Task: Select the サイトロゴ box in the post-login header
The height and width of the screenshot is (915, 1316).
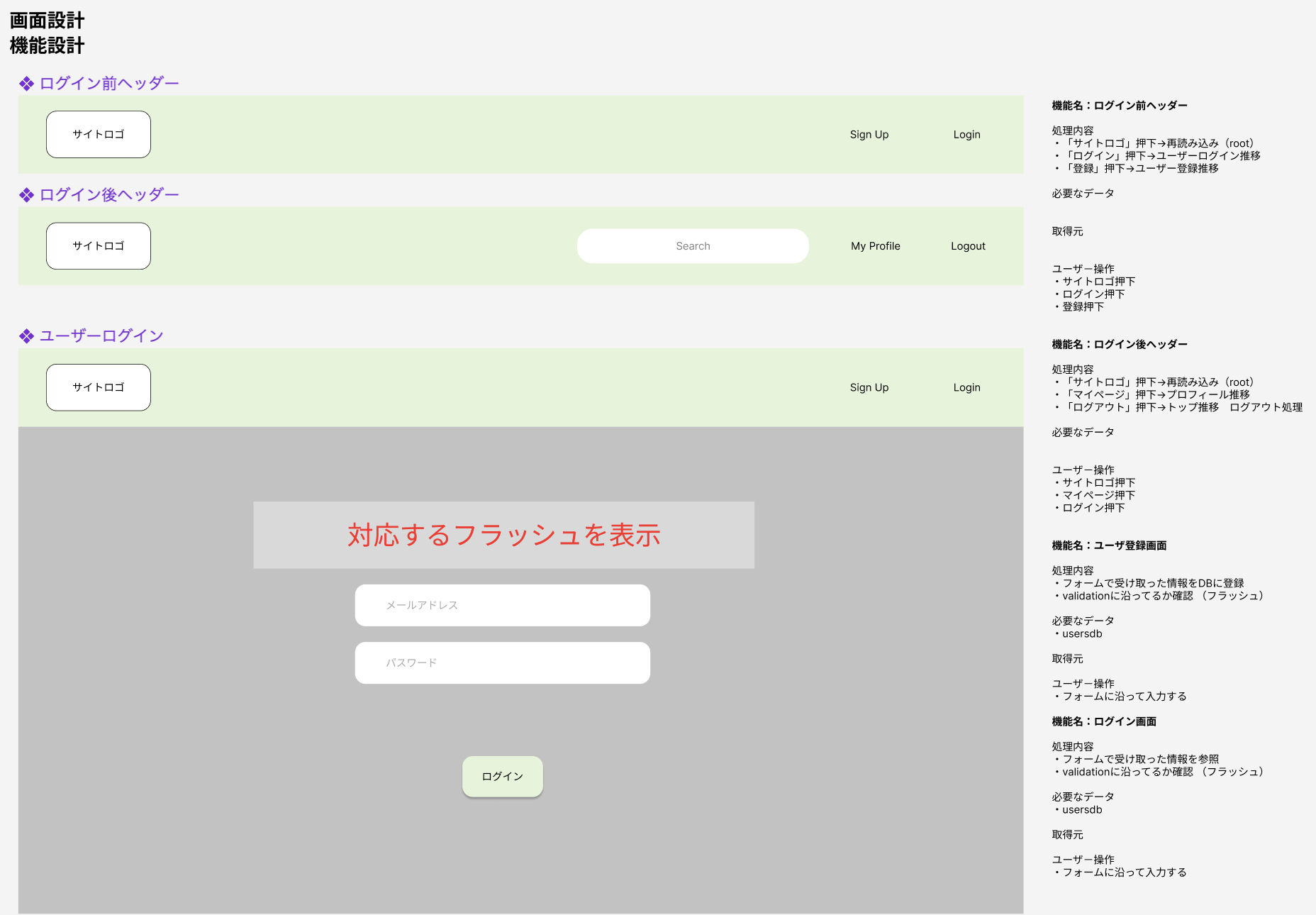Action: point(98,245)
